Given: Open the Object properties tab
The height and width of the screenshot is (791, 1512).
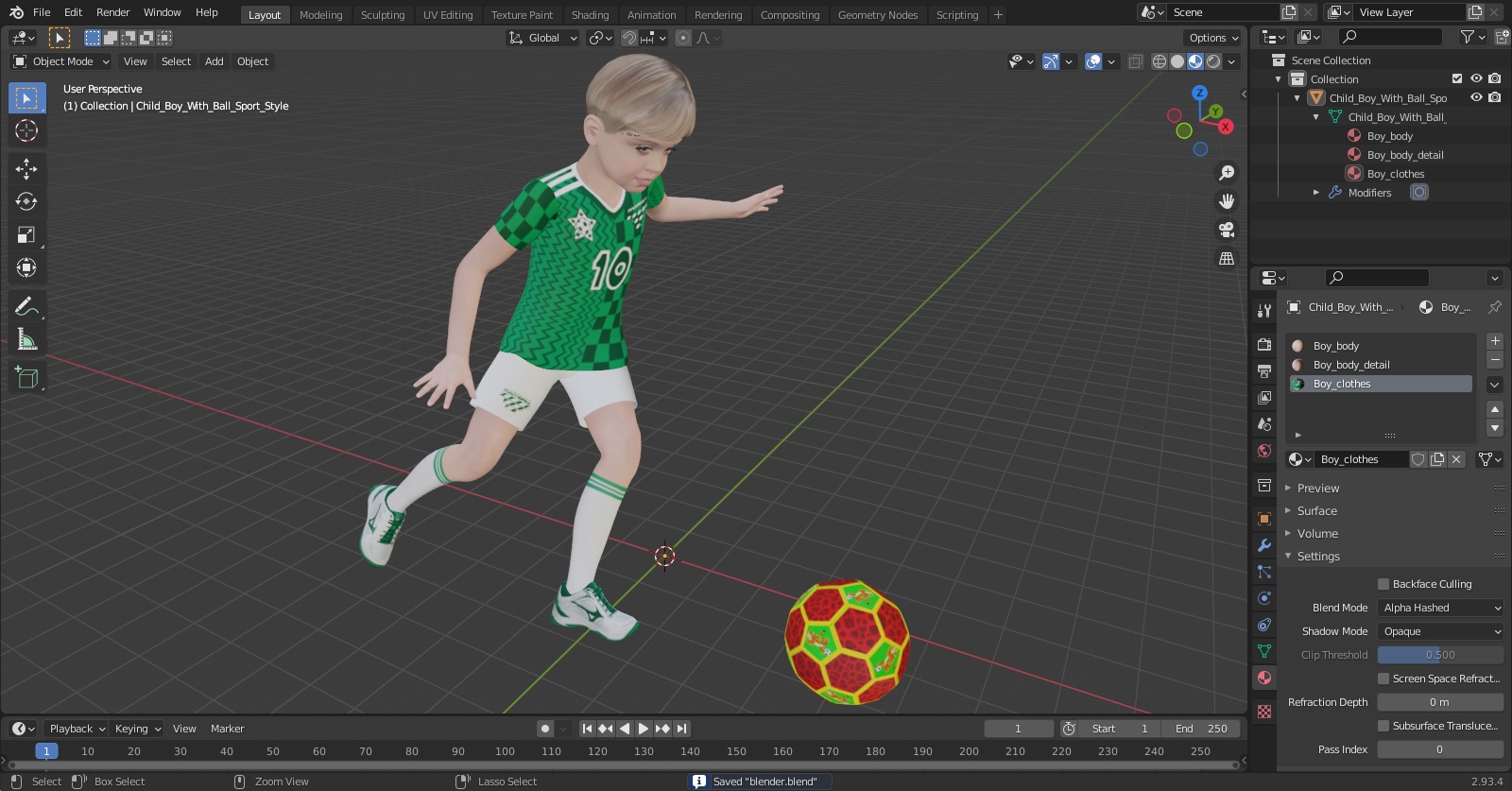Looking at the screenshot, I should point(1264,519).
